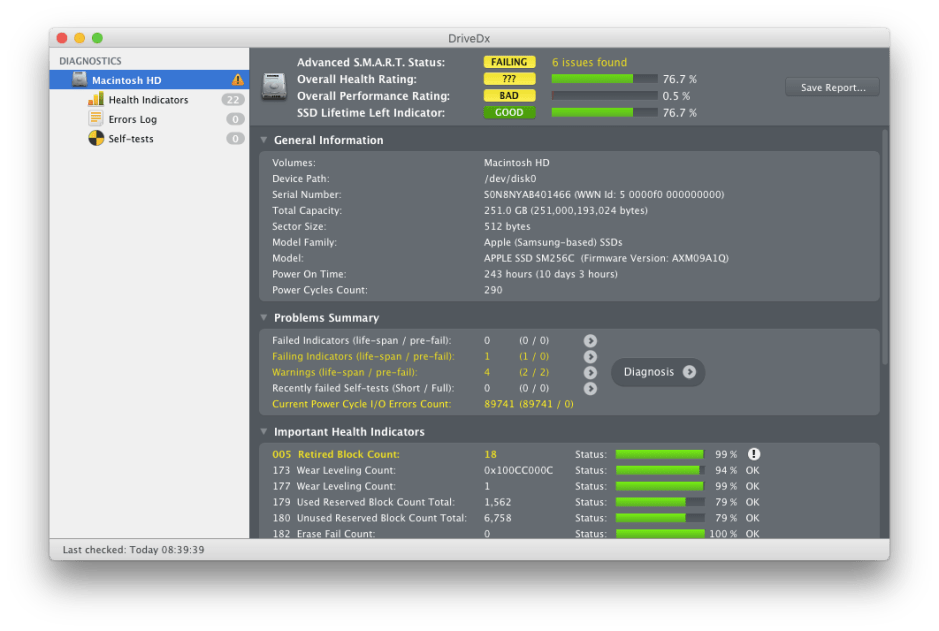
Task: Click the SSD Lifetime Left progress bar
Action: pyautogui.click(x=602, y=111)
